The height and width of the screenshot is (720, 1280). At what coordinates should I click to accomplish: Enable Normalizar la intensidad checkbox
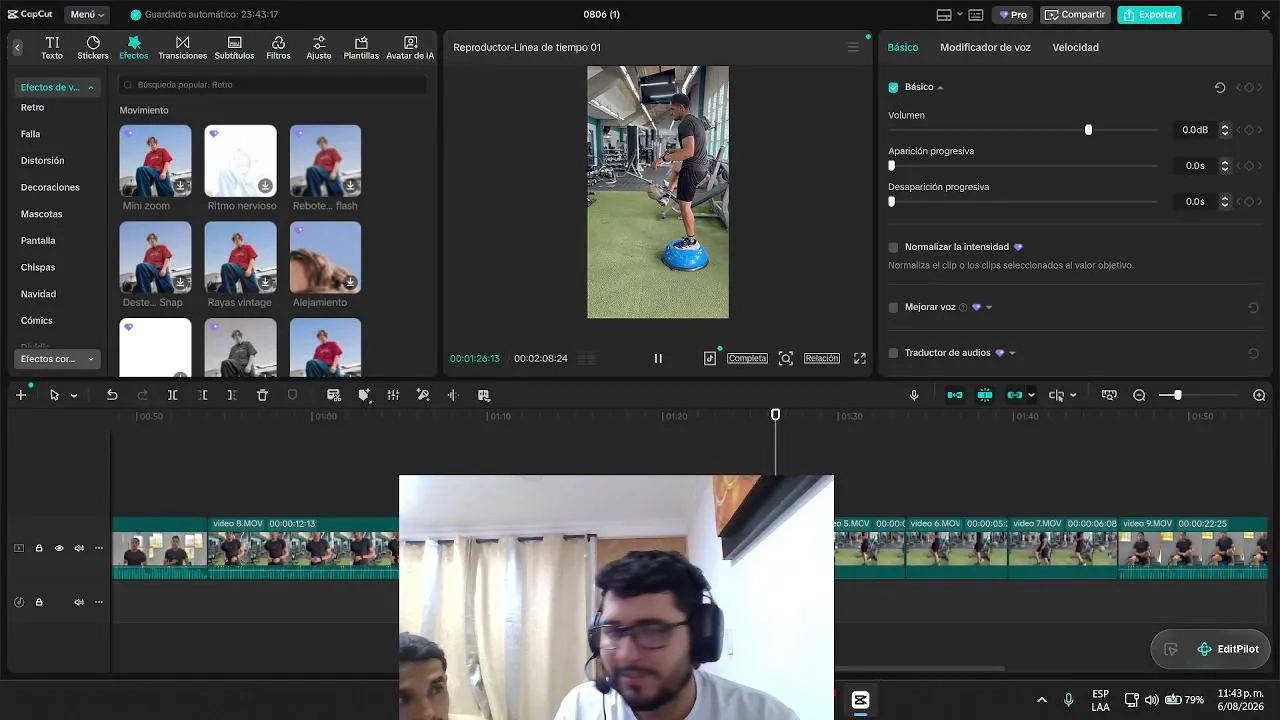(x=893, y=247)
